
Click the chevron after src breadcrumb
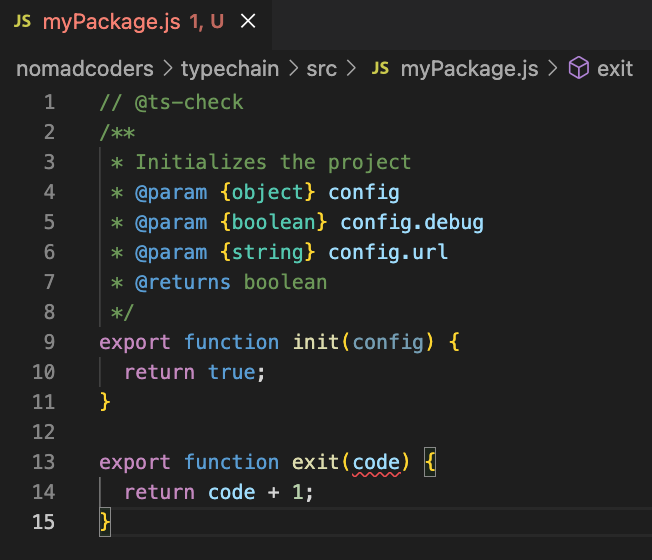pos(351,69)
